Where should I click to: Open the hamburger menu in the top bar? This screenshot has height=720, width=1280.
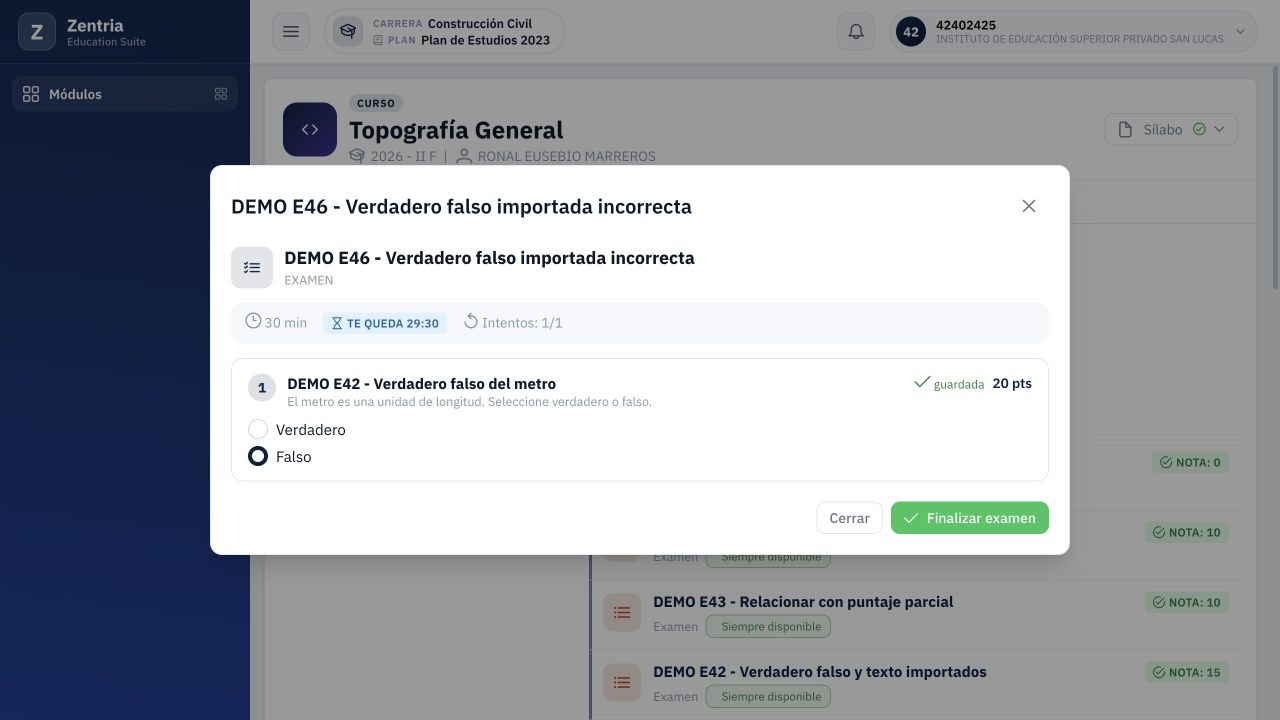pyautogui.click(x=291, y=32)
